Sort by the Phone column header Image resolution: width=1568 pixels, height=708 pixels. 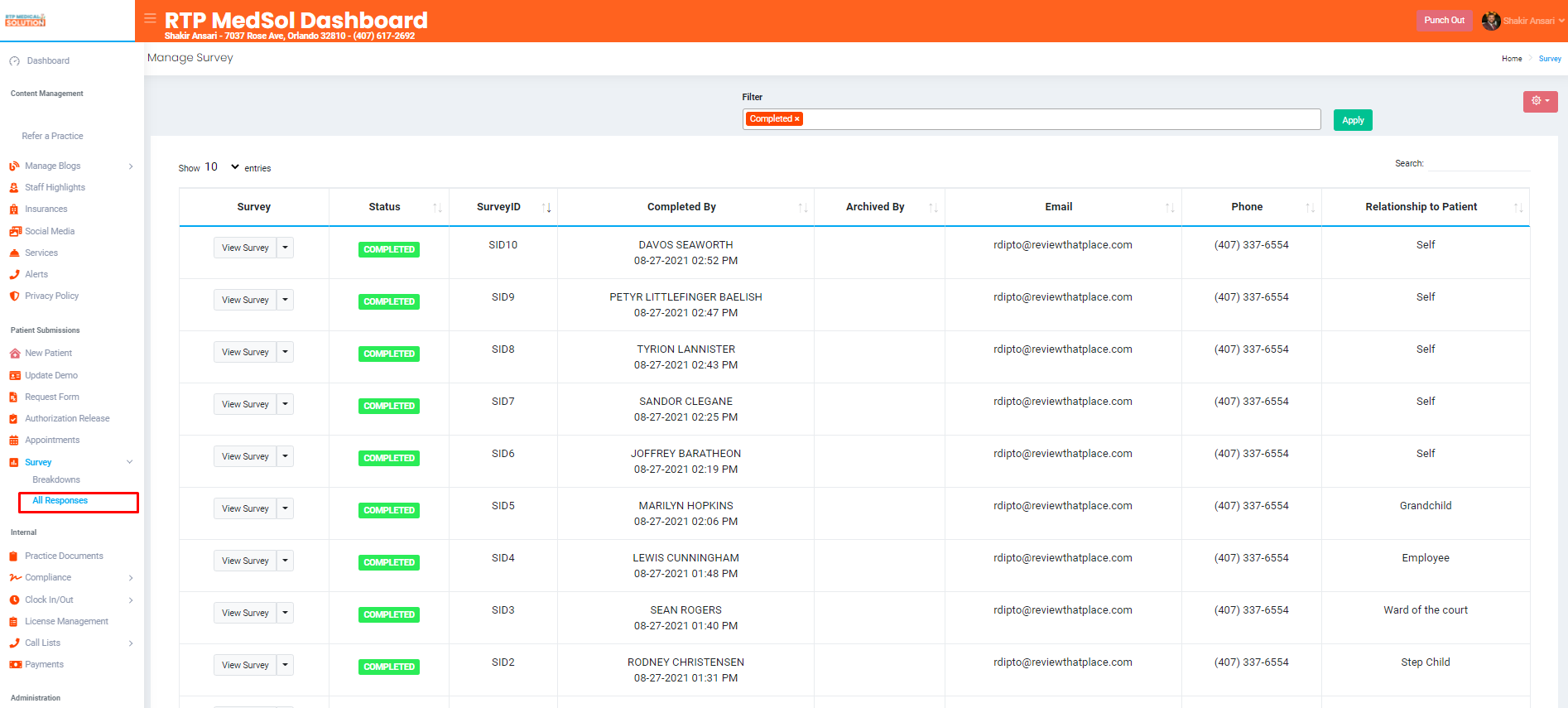tap(1251, 207)
